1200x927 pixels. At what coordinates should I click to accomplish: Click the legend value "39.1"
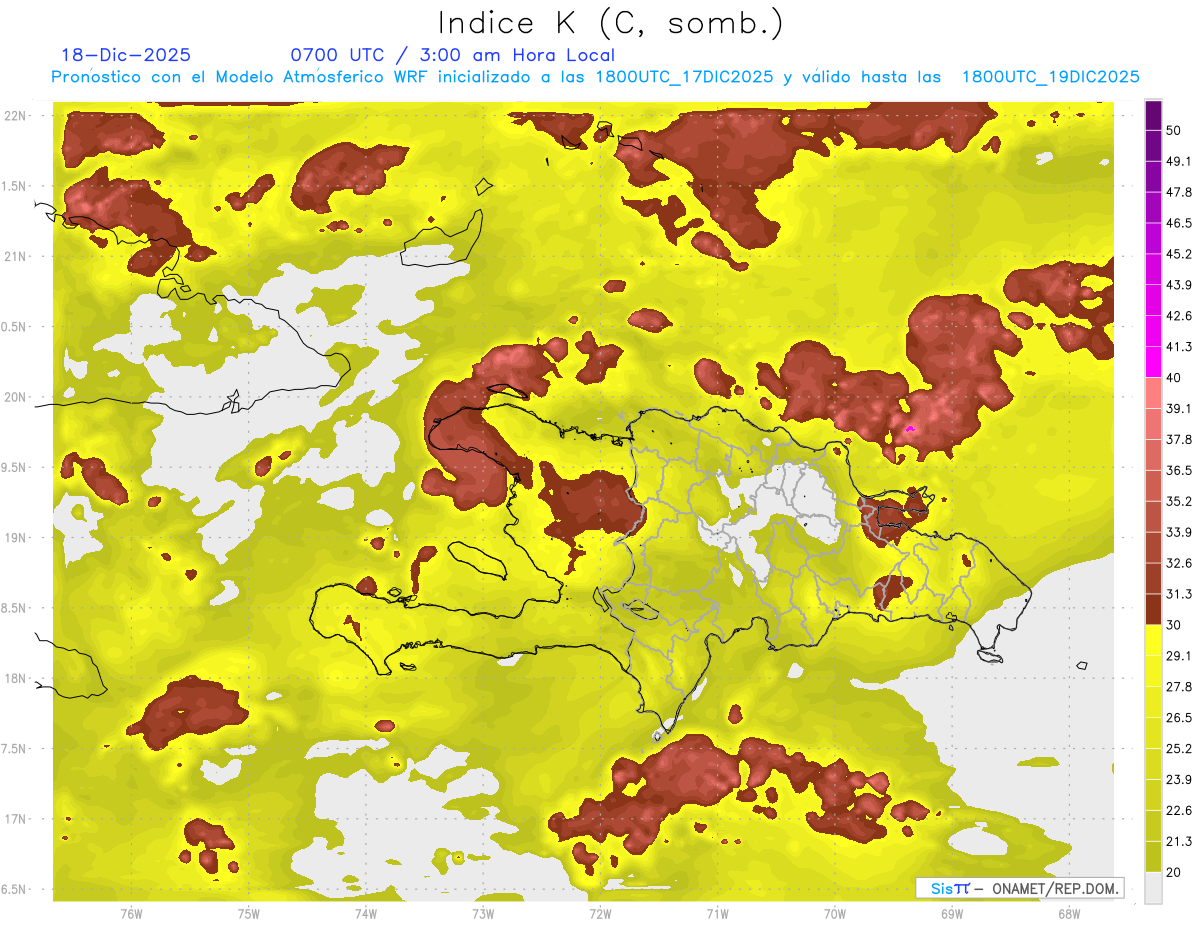1179,408
